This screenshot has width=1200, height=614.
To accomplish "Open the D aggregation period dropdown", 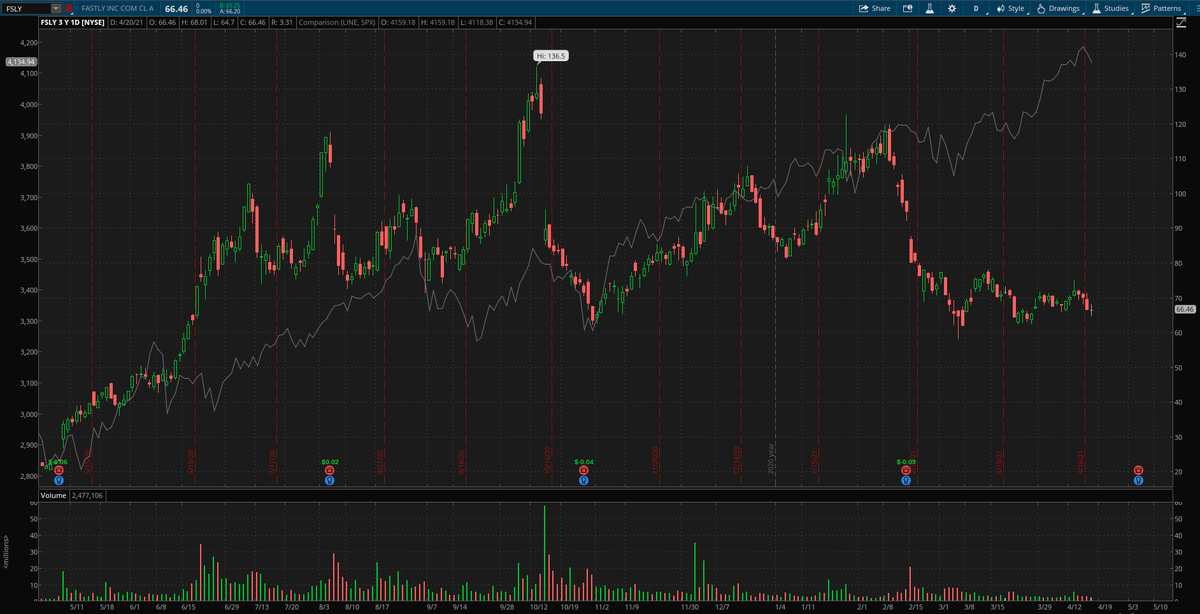I will point(975,8).
